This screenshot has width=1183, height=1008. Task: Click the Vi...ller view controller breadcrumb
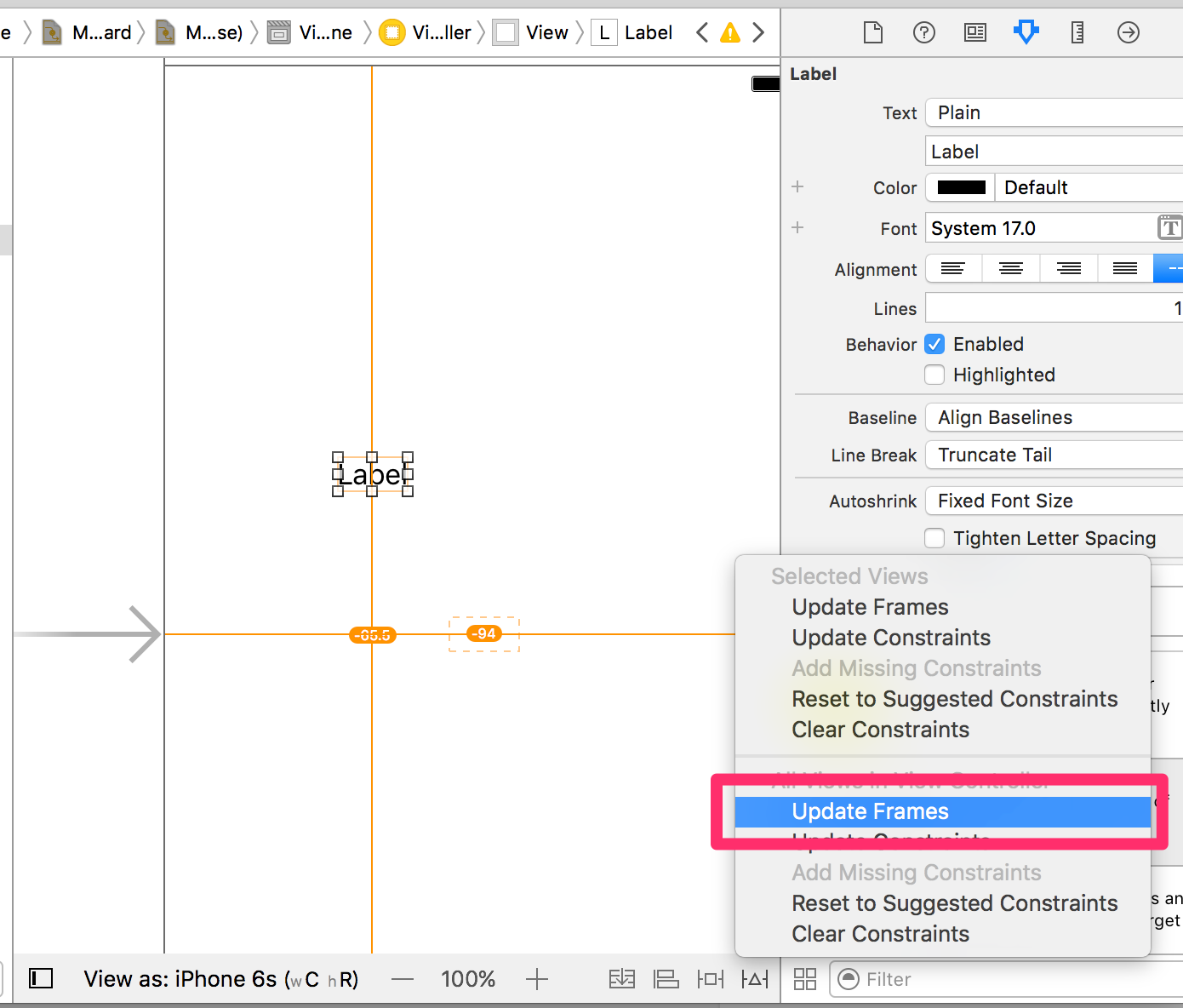(x=425, y=32)
